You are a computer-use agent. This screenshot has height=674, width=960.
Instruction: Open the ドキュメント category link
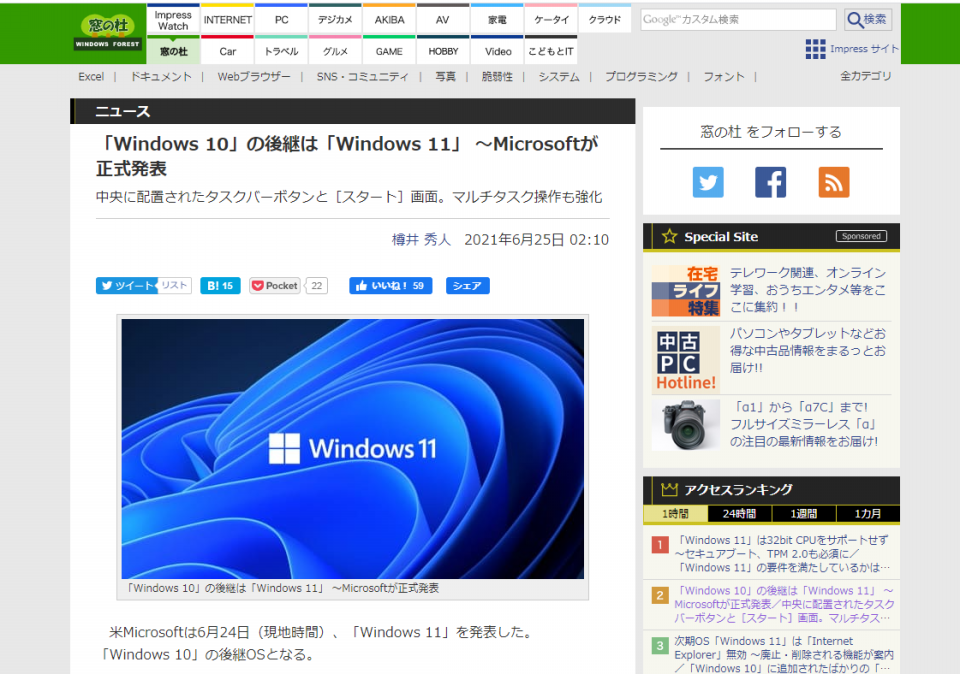(161, 77)
